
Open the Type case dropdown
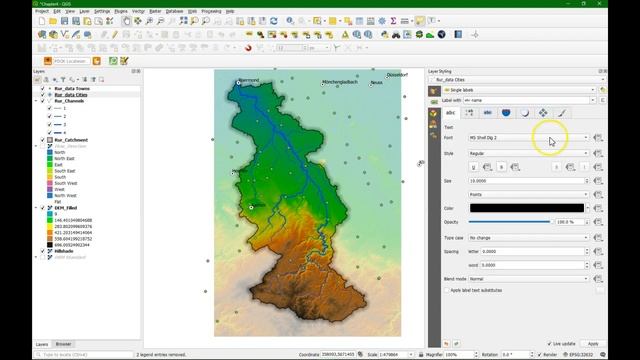point(529,238)
